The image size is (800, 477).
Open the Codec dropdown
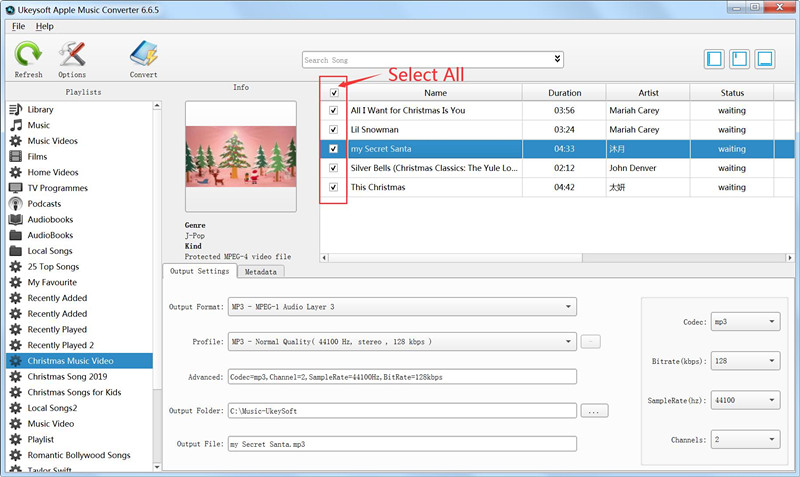coord(745,322)
